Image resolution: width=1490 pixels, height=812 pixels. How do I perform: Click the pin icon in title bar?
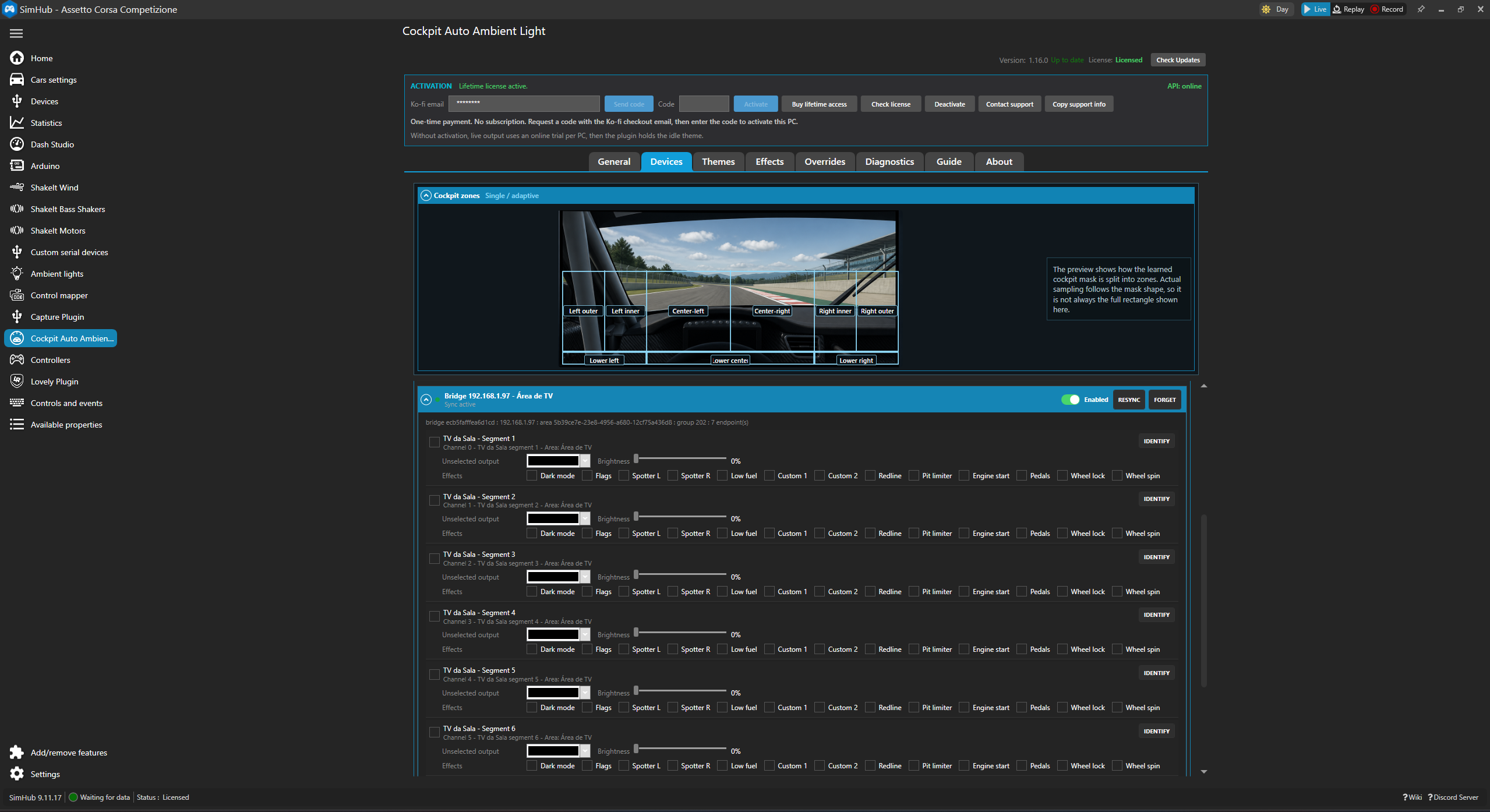pos(1421,9)
